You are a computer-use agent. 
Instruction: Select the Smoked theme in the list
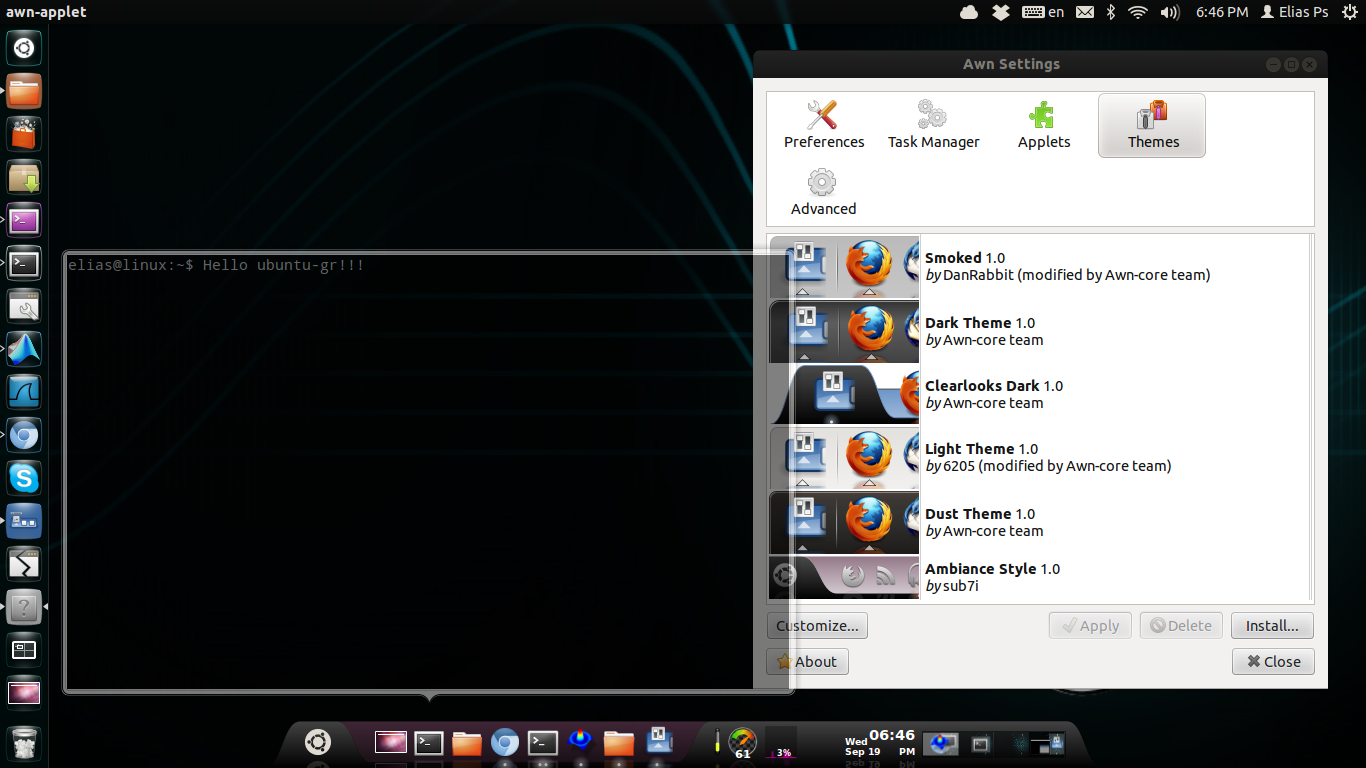pyautogui.click(x=1040, y=266)
